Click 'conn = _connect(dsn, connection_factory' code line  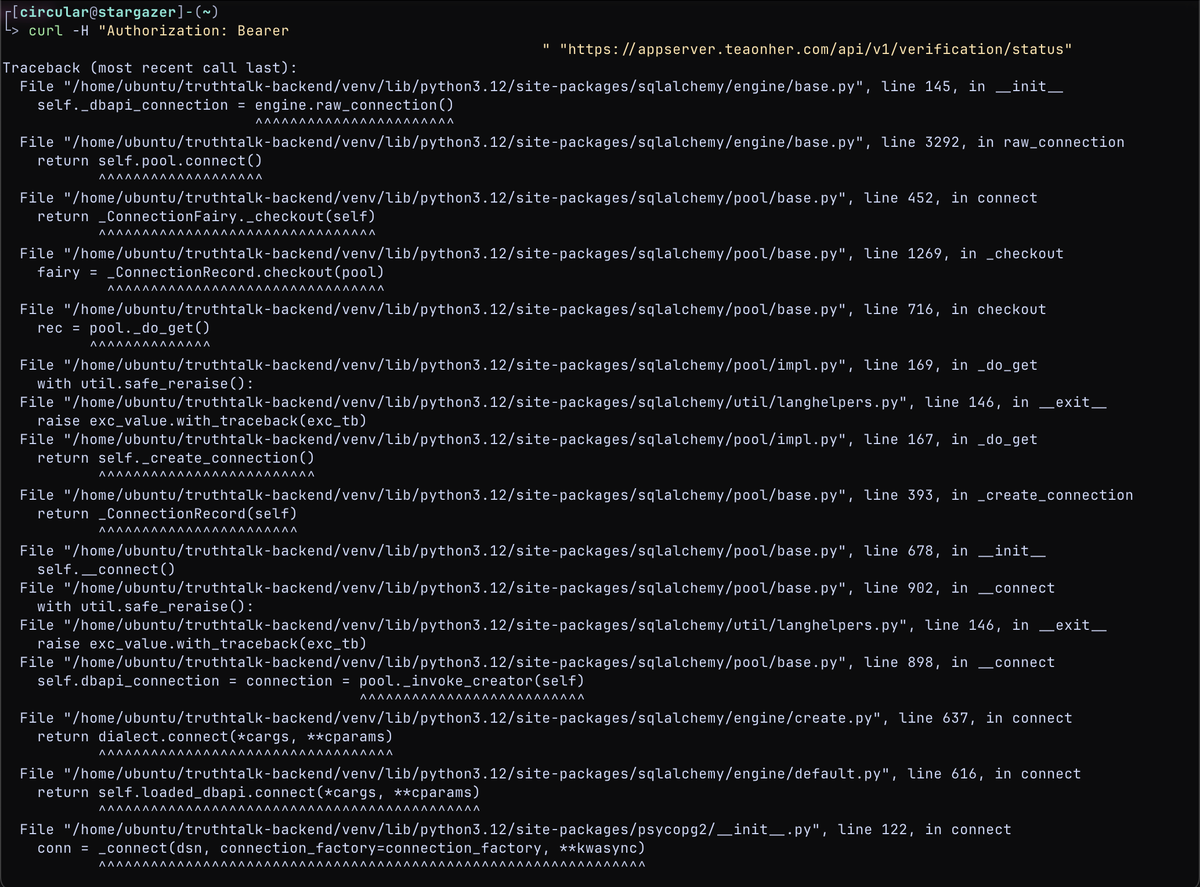click(x=341, y=849)
